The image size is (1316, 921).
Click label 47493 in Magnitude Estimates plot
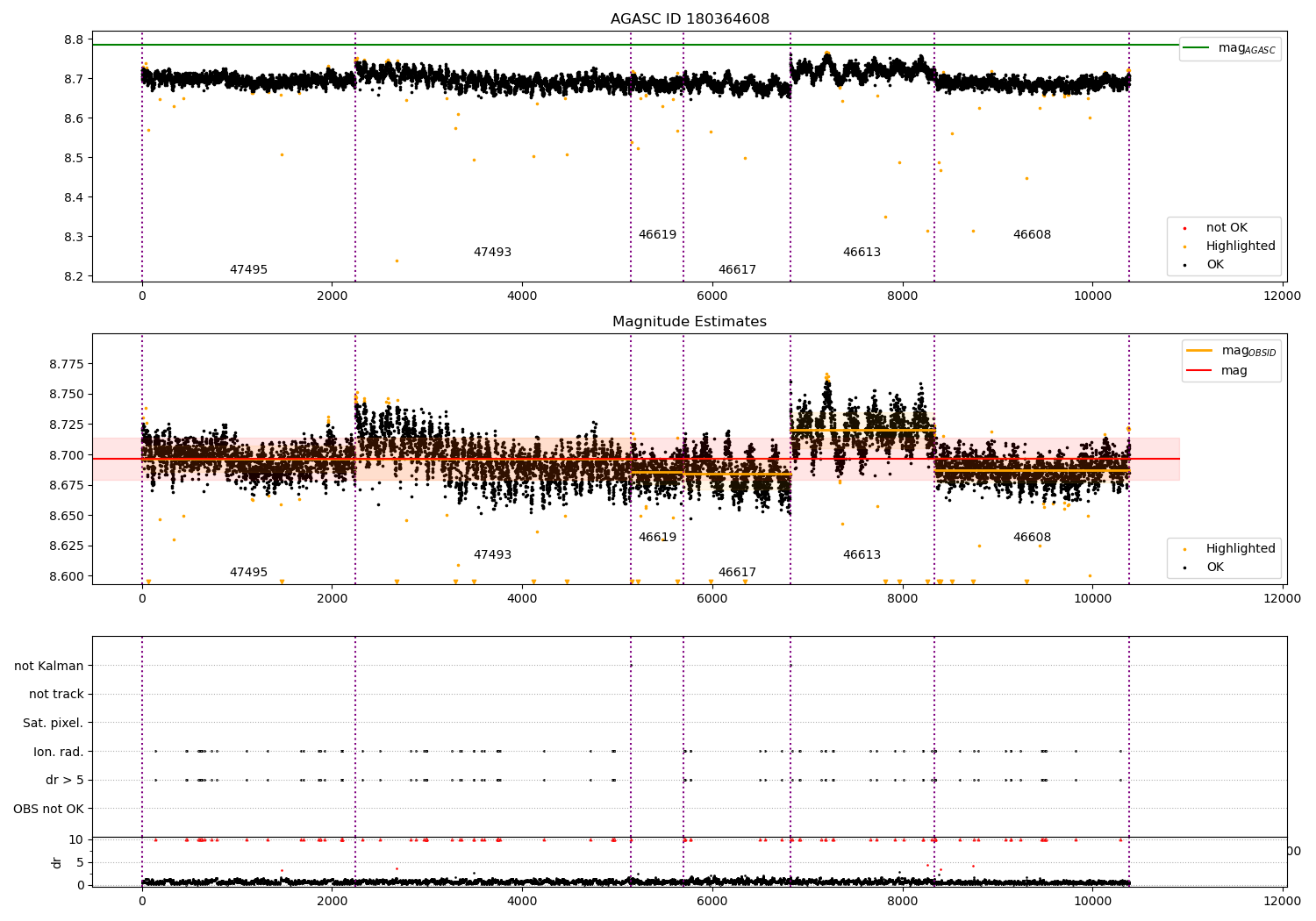(x=492, y=555)
